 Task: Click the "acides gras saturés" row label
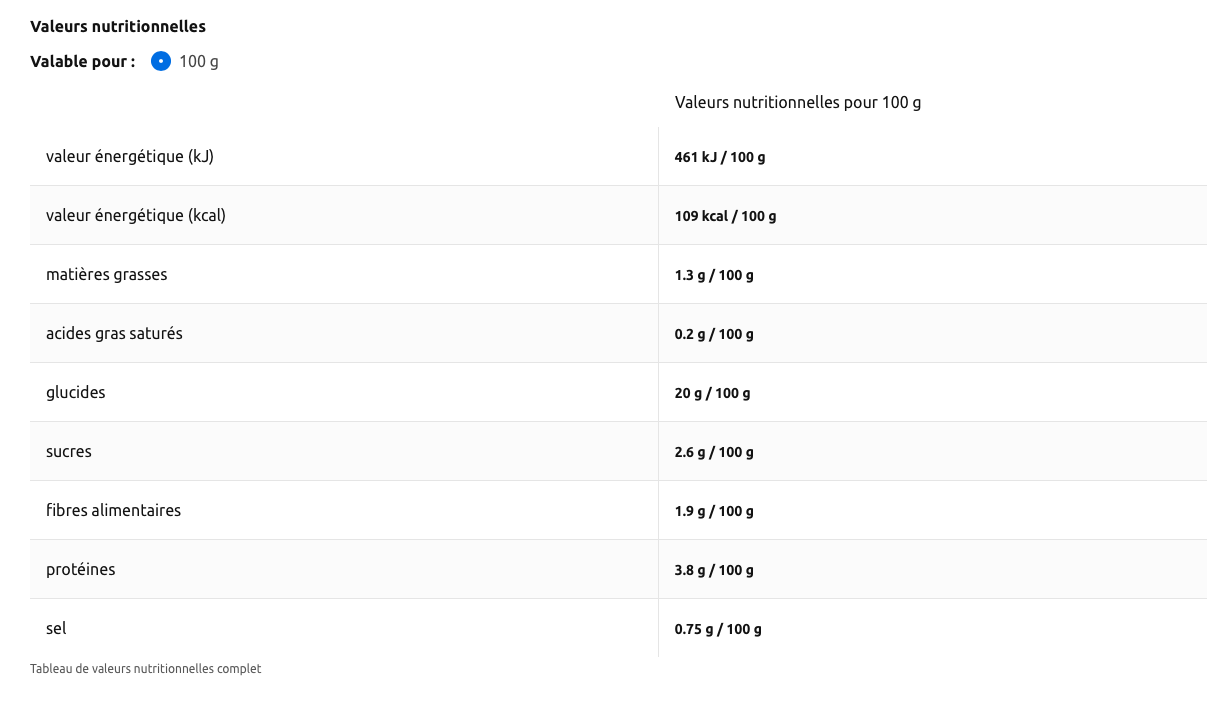coord(114,333)
